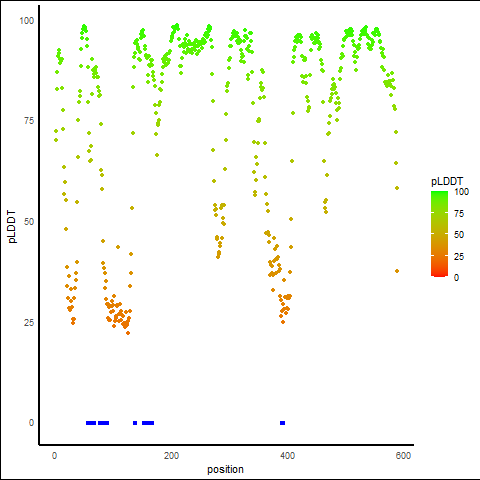
Task: Click the legend label 0
Action: pos(456,278)
